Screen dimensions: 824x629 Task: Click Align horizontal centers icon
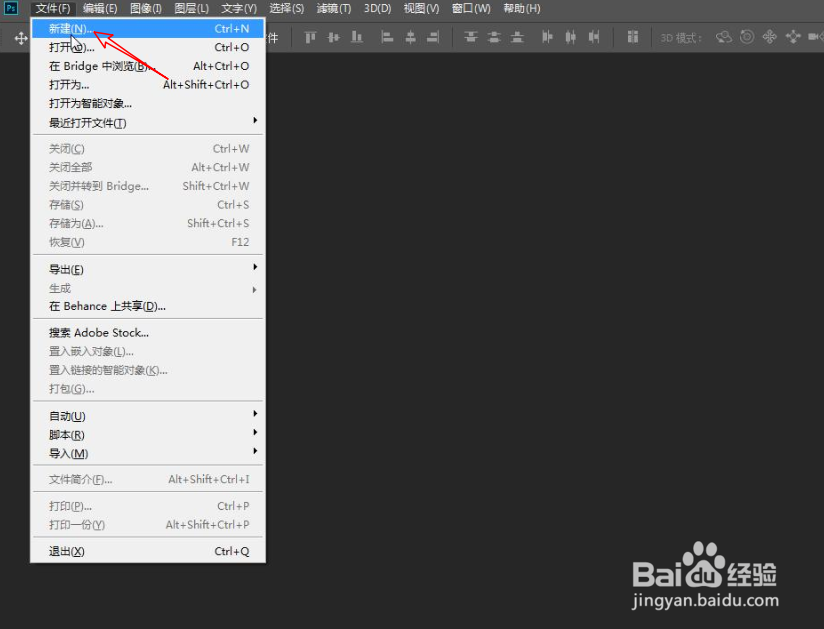410,37
